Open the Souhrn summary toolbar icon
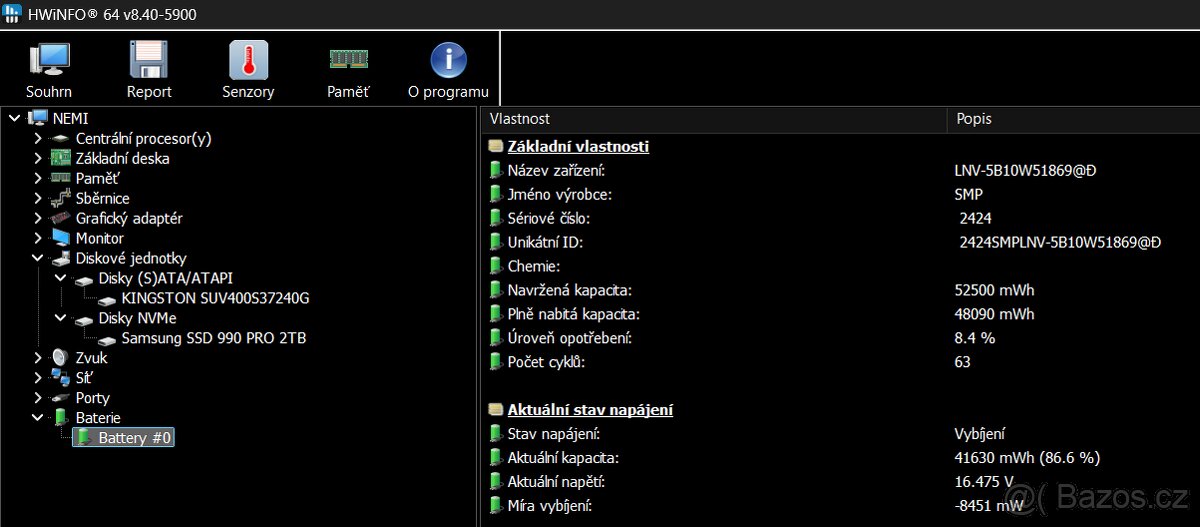Screen dimensions: 1200x527 [x=48, y=62]
